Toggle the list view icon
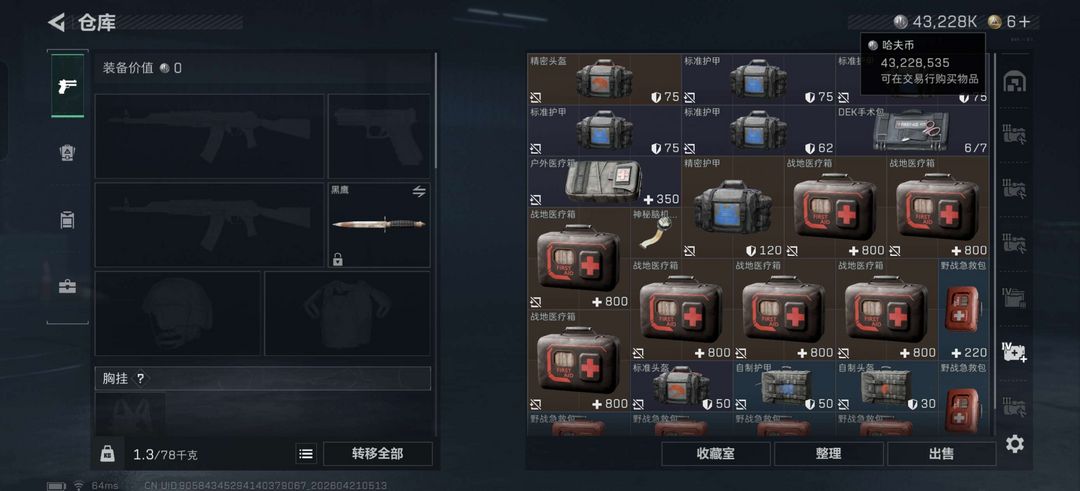Screen dimensions: 1080x491 306,454
